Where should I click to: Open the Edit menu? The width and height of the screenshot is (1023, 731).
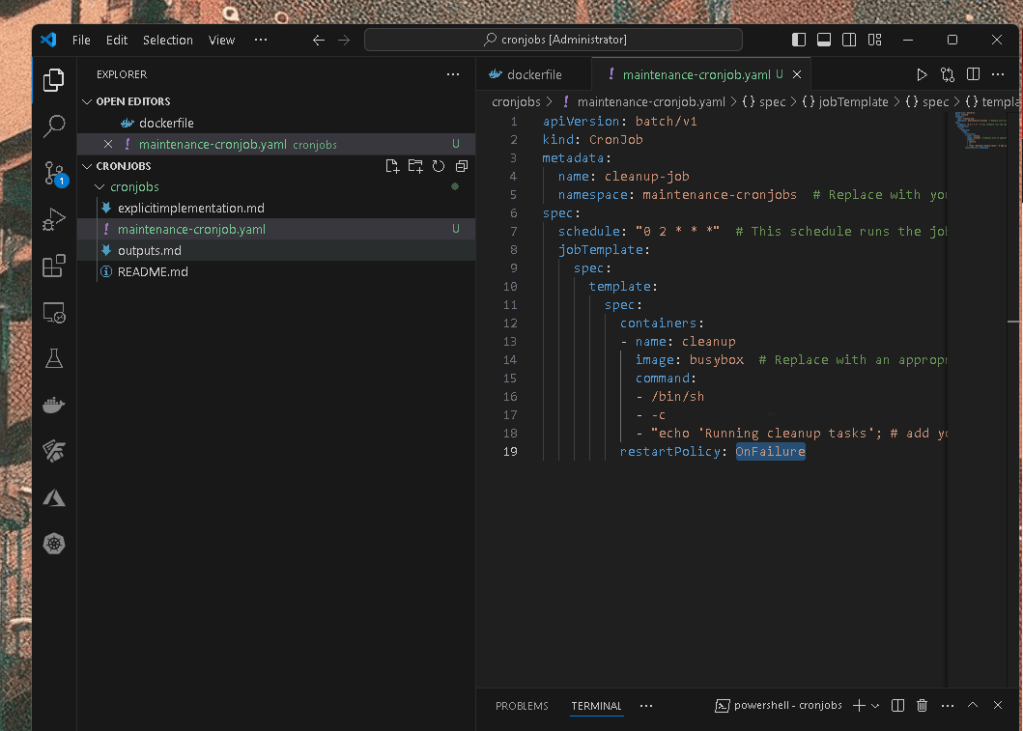click(117, 40)
